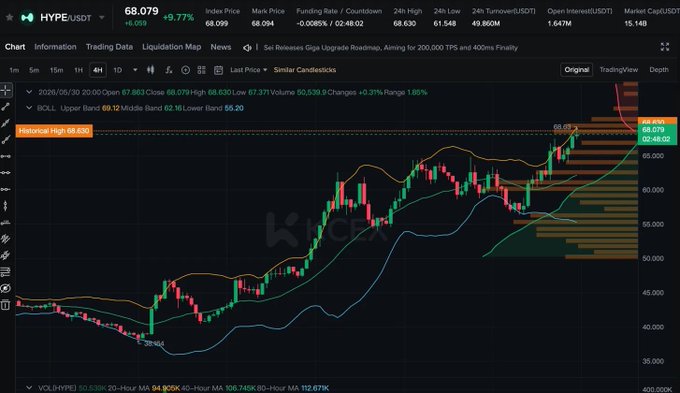Toggle hide all drawings eye icon
The image size is (680, 393).
pyautogui.click(x=5, y=288)
